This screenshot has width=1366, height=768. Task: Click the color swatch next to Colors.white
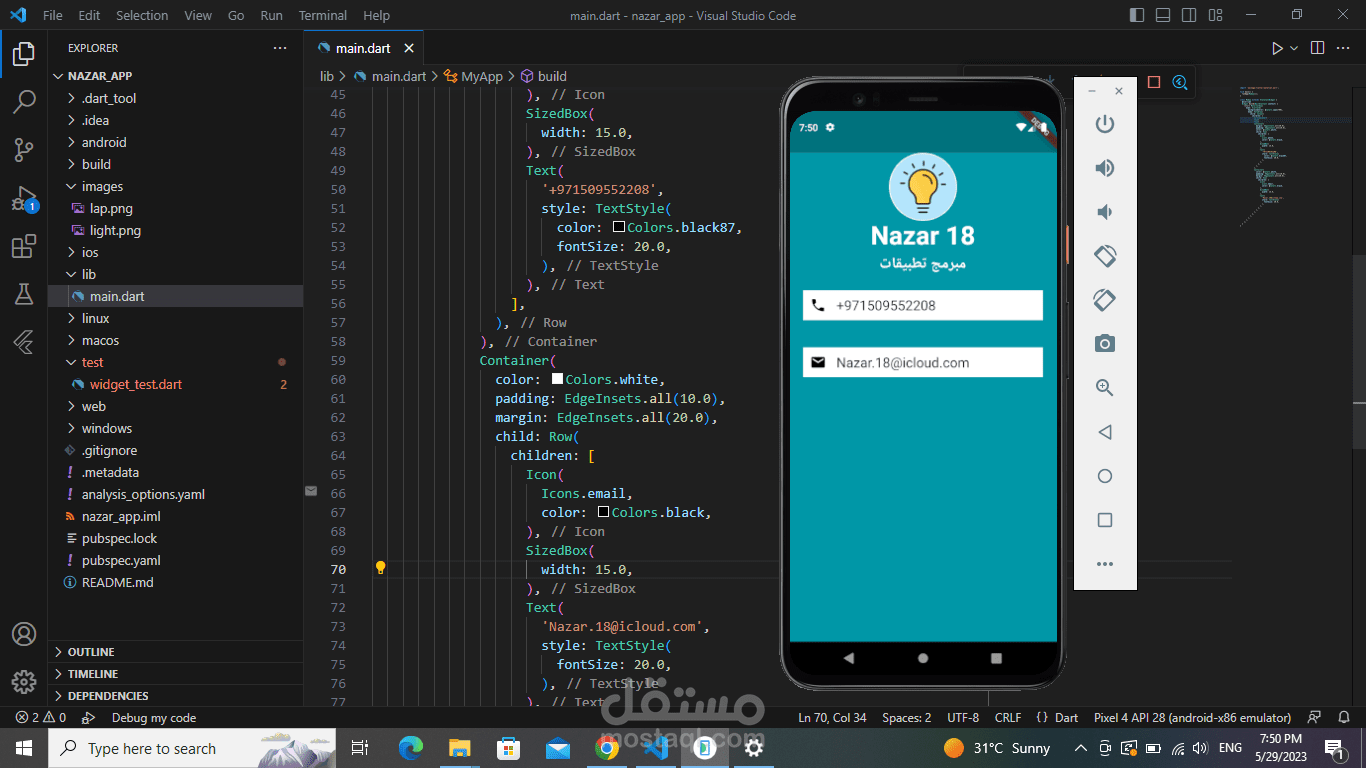click(556, 378)
